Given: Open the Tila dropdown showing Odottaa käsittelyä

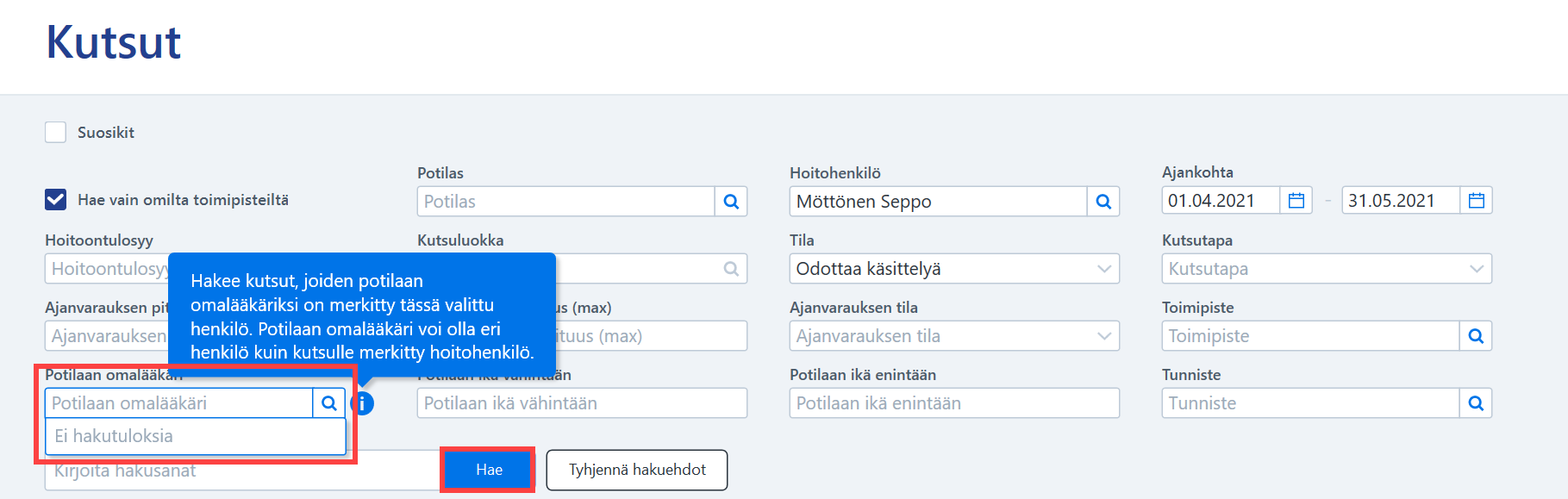Looking at the screenshot, I should click(954, 269).
